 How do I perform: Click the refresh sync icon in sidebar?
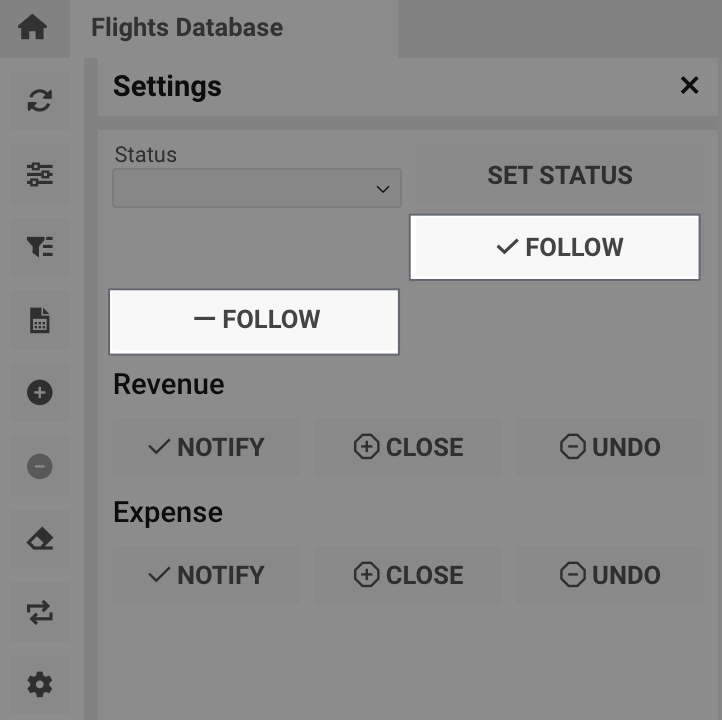point(40,101)
